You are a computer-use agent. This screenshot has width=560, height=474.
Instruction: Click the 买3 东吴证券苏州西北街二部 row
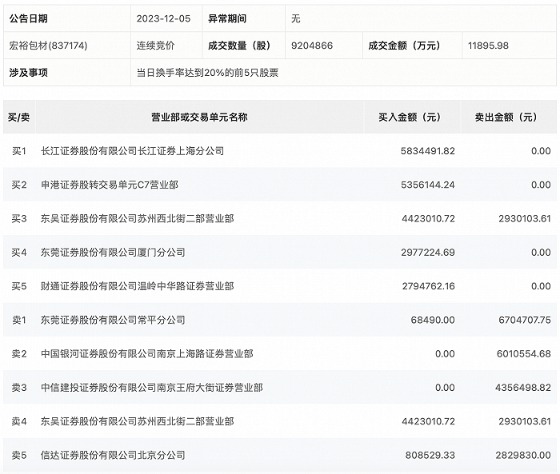pos(280,219)
